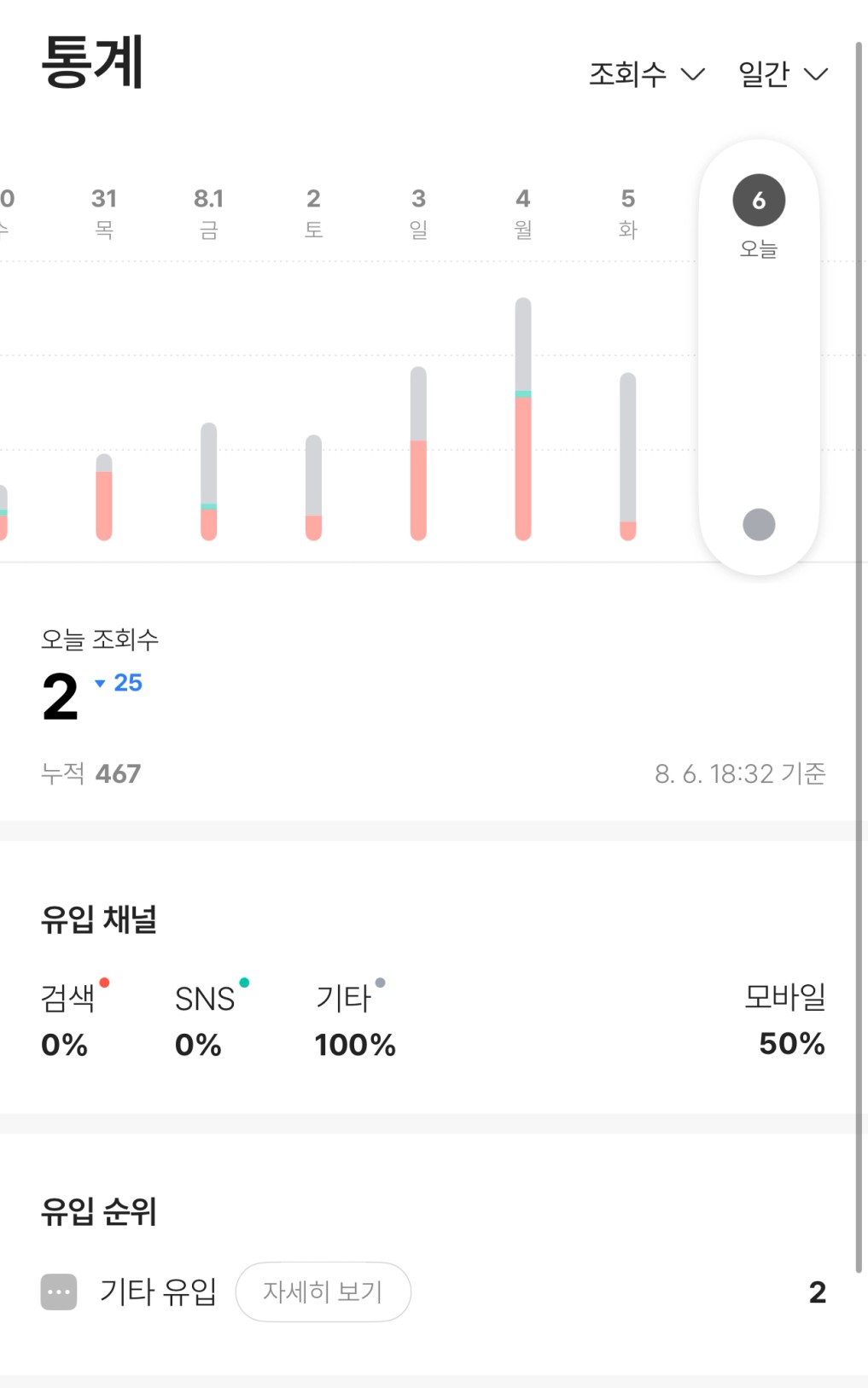Viewport: 868px width, 1388px height.
Task: Click date 31 목 in the chart header
Action: click(x=104, y=213)
